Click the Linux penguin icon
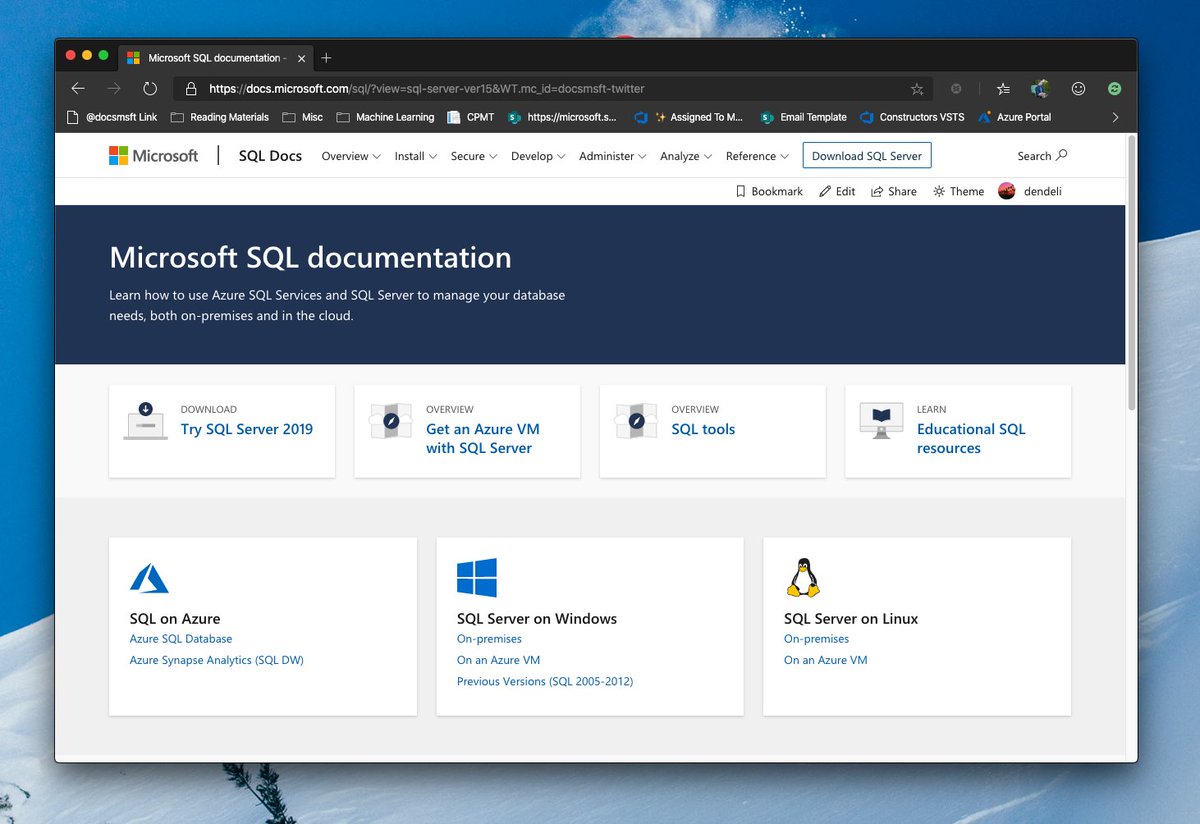Image resolution: width=1200 pixels, height=824 pixels. pyautogui.click(x=803, y=578)
